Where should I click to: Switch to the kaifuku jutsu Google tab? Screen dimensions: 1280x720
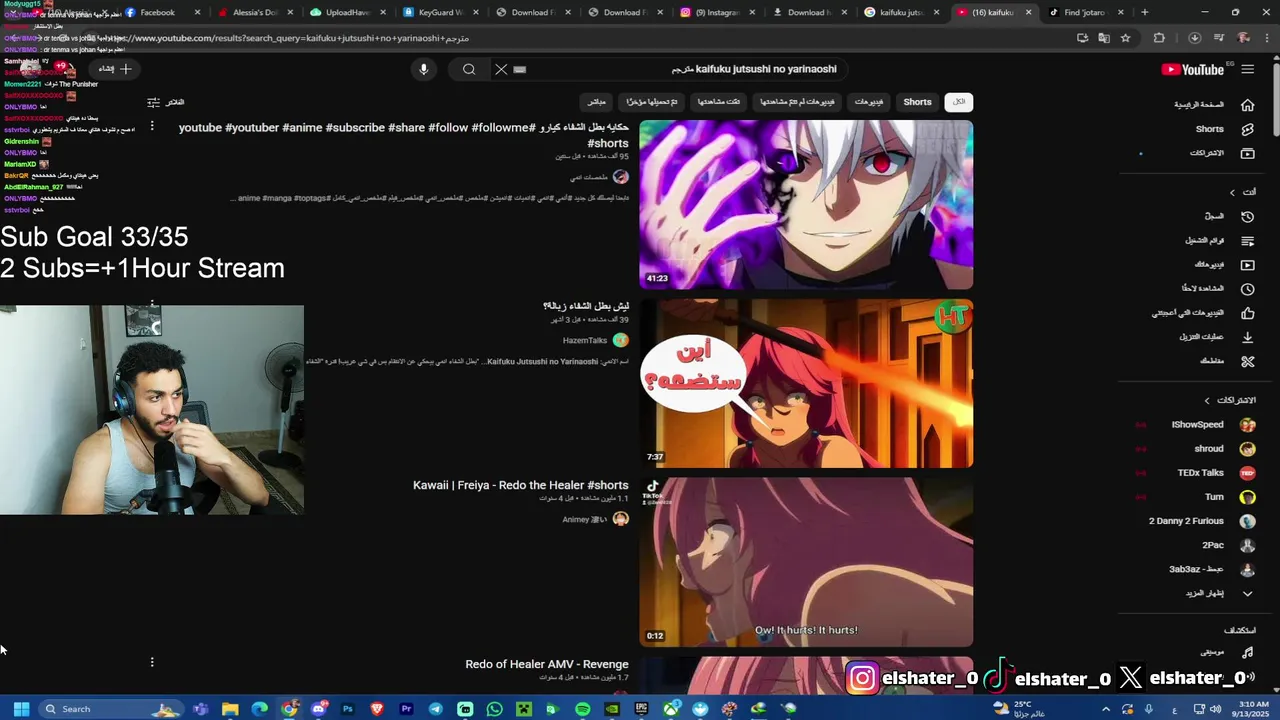pos(900,12)
